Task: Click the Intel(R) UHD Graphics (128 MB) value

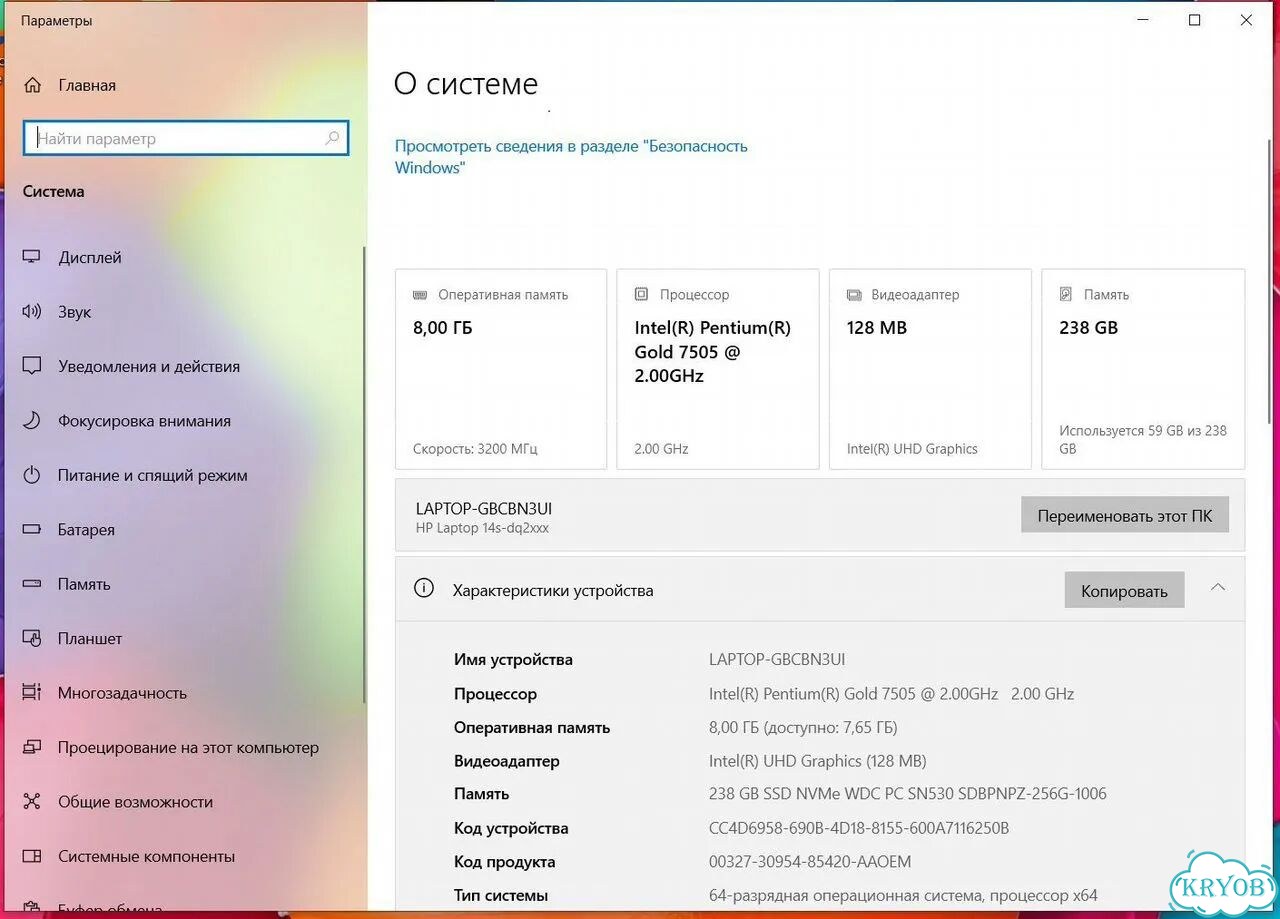Action: click(818, 761)
